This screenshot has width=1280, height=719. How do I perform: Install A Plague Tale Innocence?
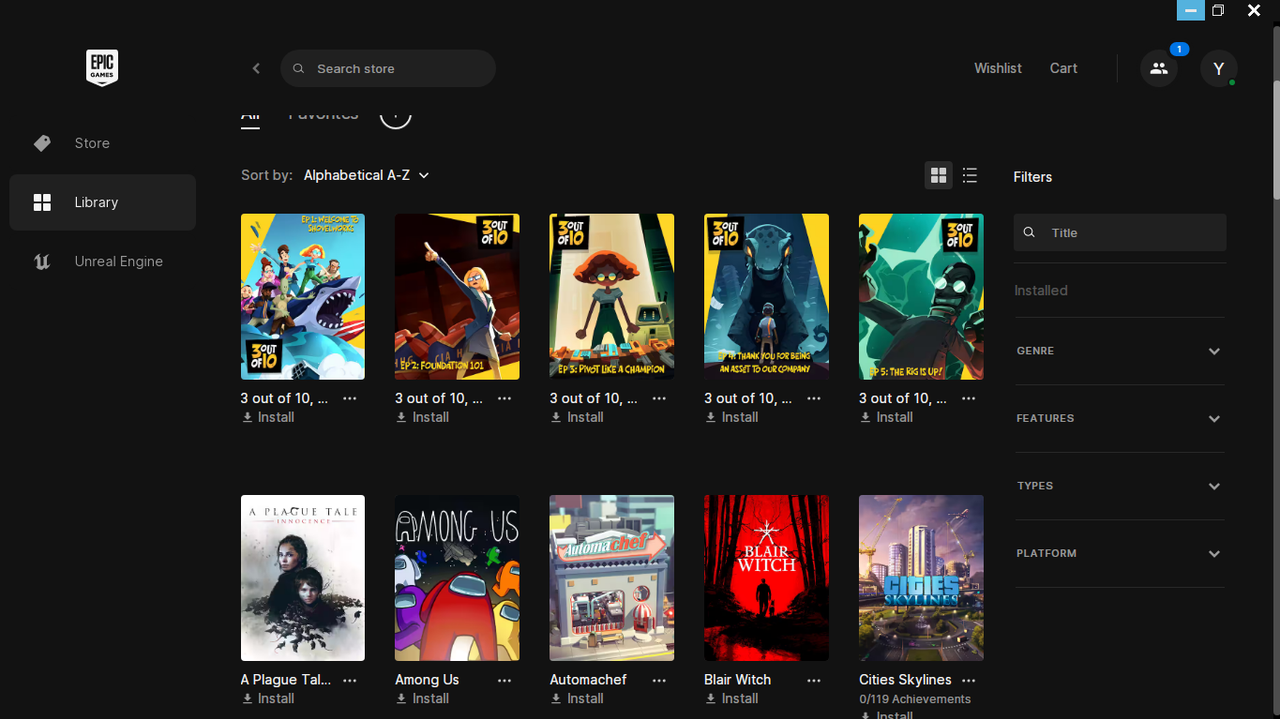click(268, 699)
